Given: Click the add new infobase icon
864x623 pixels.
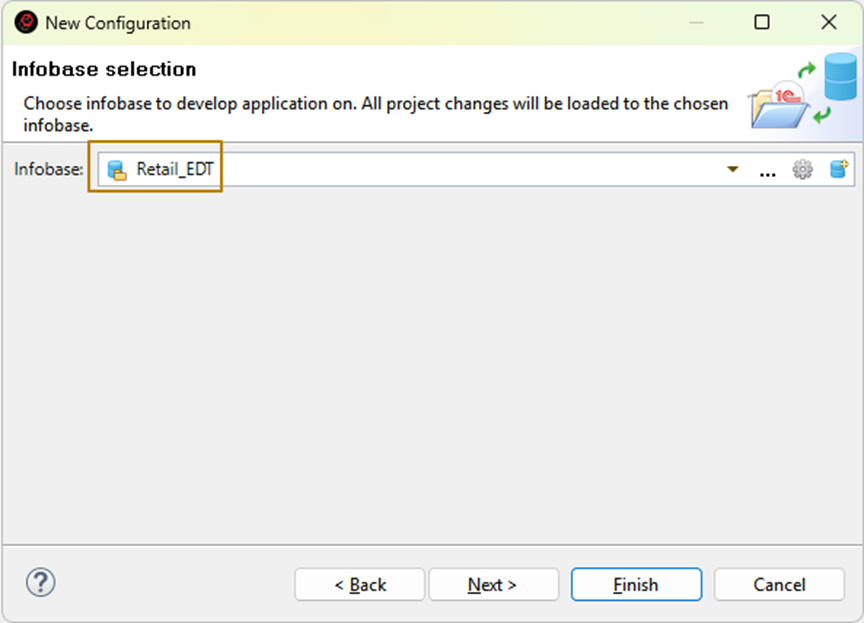Looking at the screenshot, I should click(x=839, y=170).
